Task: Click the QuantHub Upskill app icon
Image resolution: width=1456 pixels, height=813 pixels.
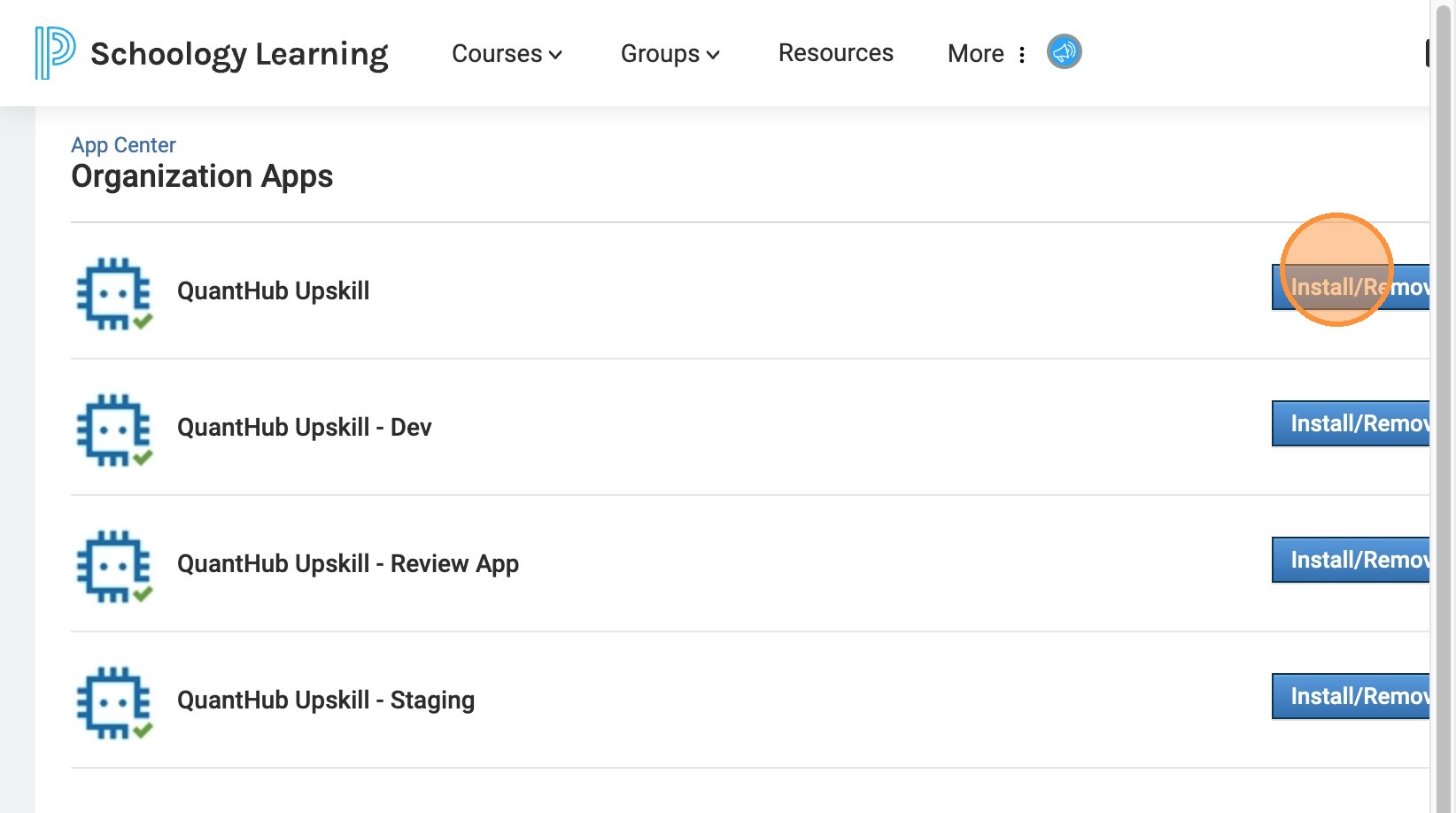Action: [114, 293]
